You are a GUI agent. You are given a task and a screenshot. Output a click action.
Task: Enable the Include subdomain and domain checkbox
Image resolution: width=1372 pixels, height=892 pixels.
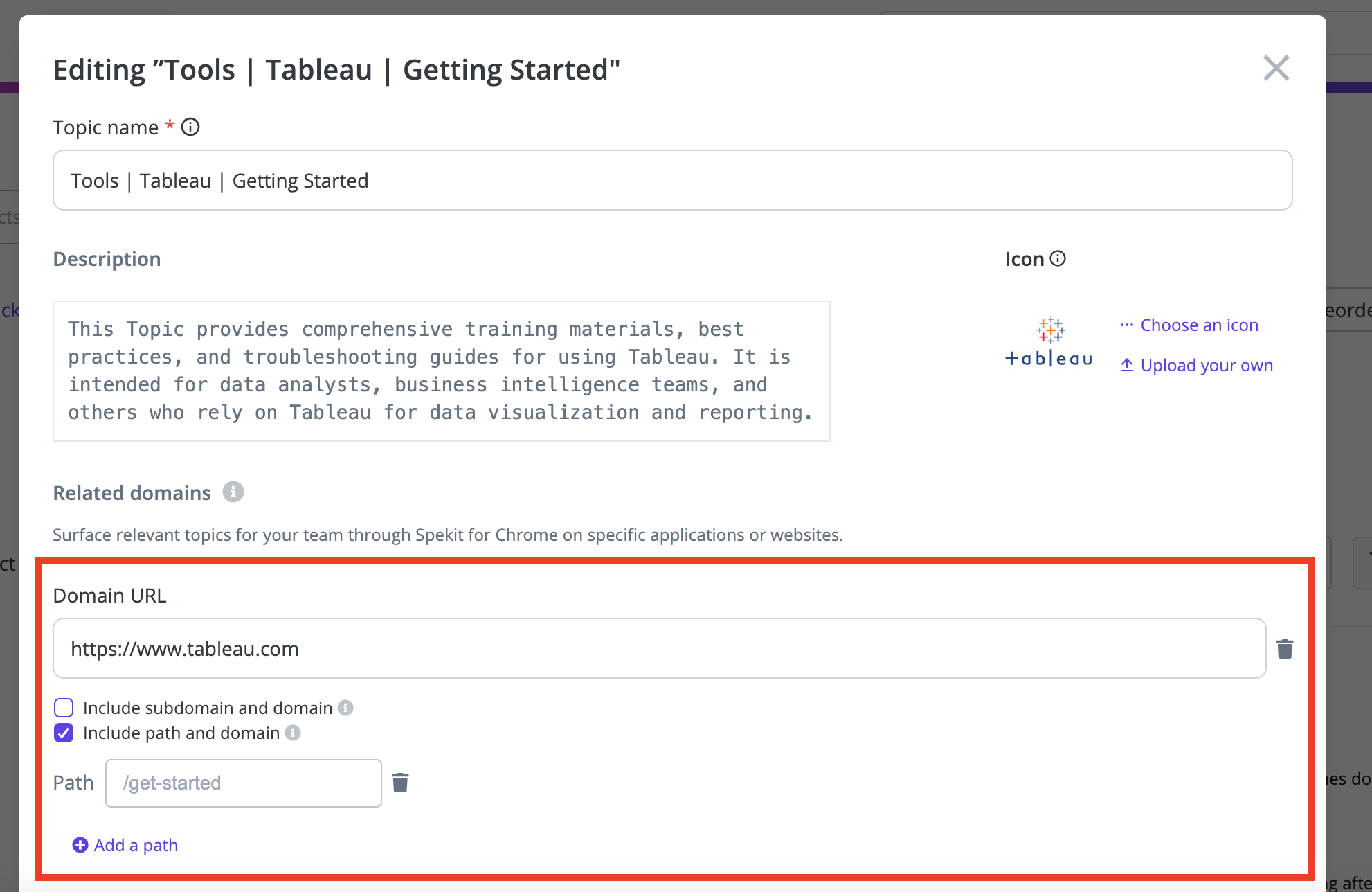[64, 708]
